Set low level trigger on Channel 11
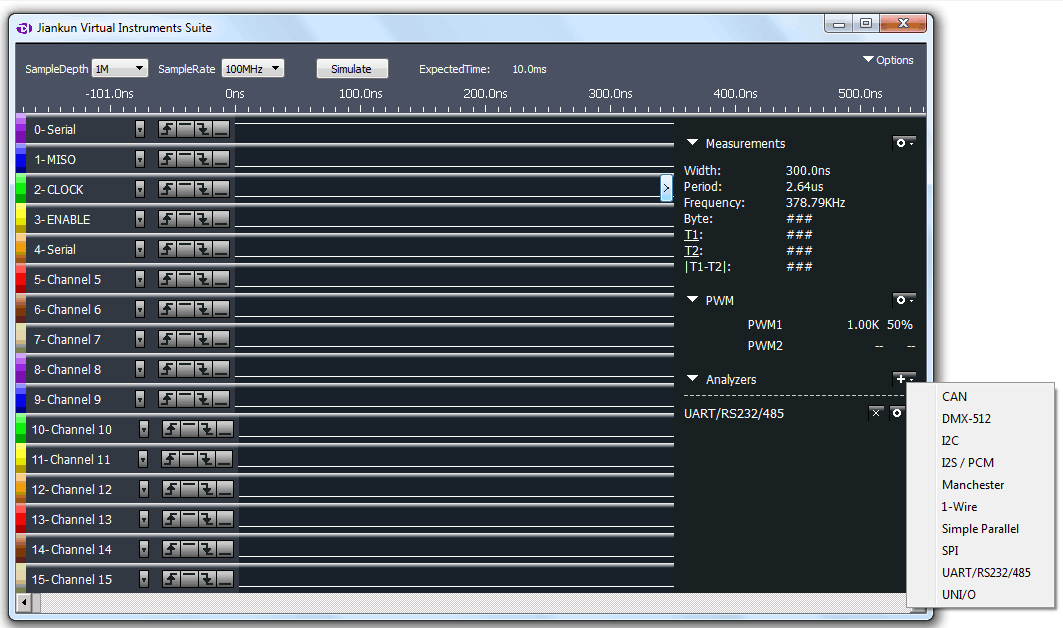The width and height of the screenshot is (1063, 628). 223,458
